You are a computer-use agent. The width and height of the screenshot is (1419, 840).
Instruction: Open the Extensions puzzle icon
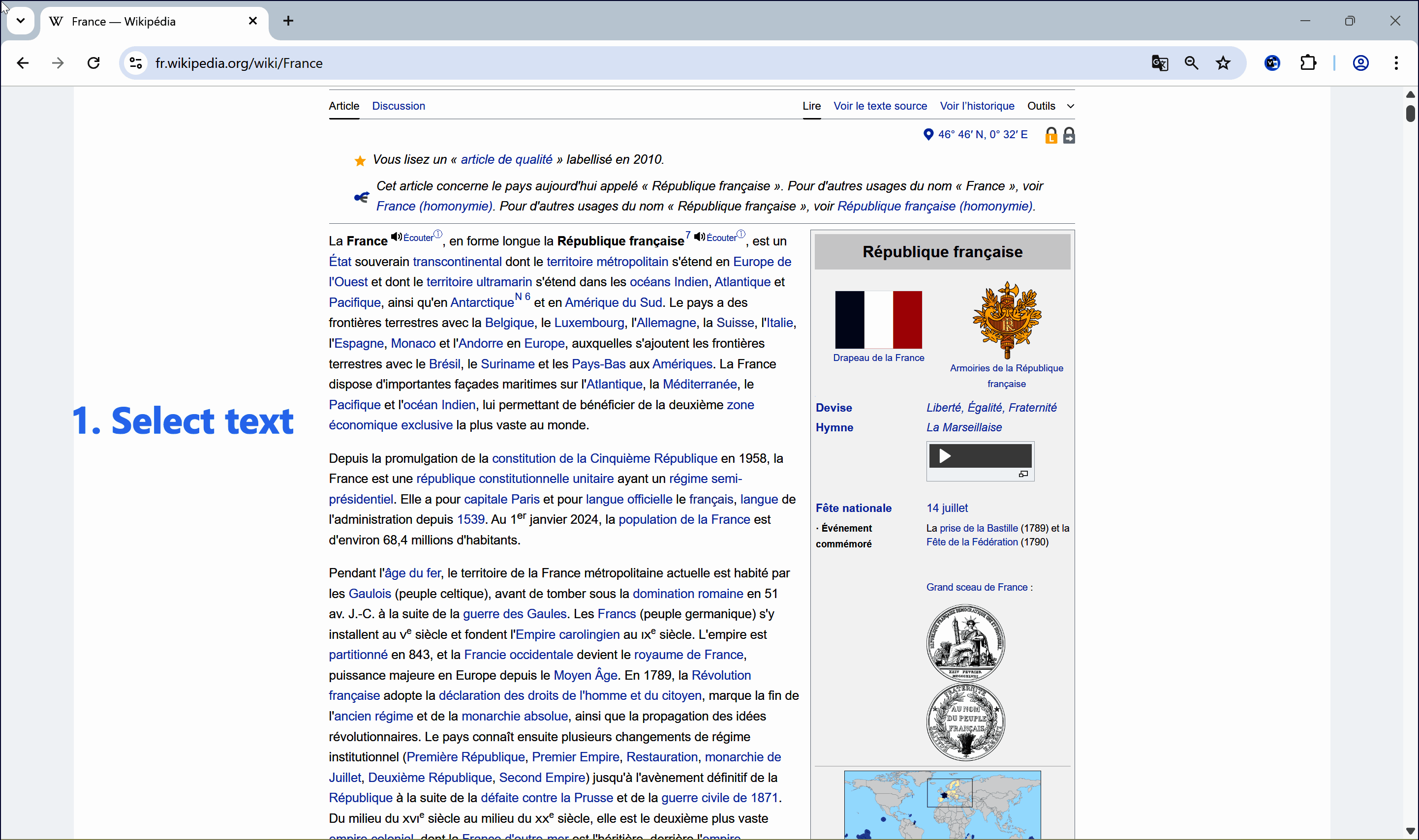[x=1309, y=63]
